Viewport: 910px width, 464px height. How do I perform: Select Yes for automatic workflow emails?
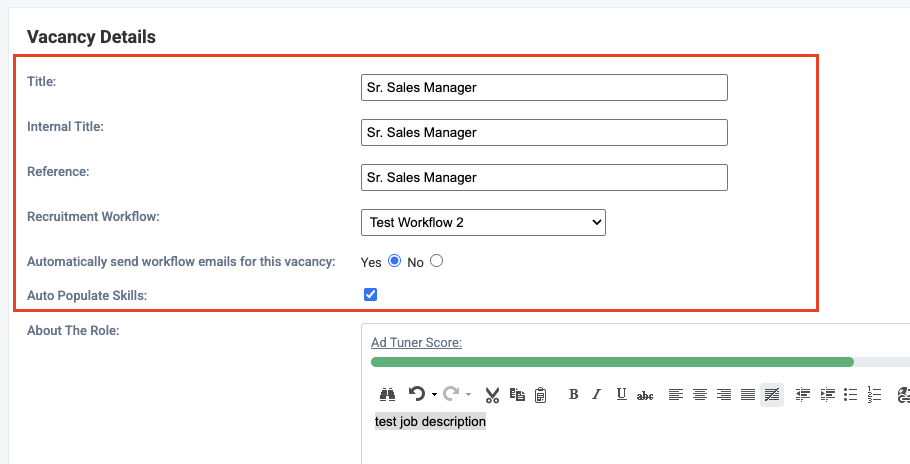tap(394, 261)
